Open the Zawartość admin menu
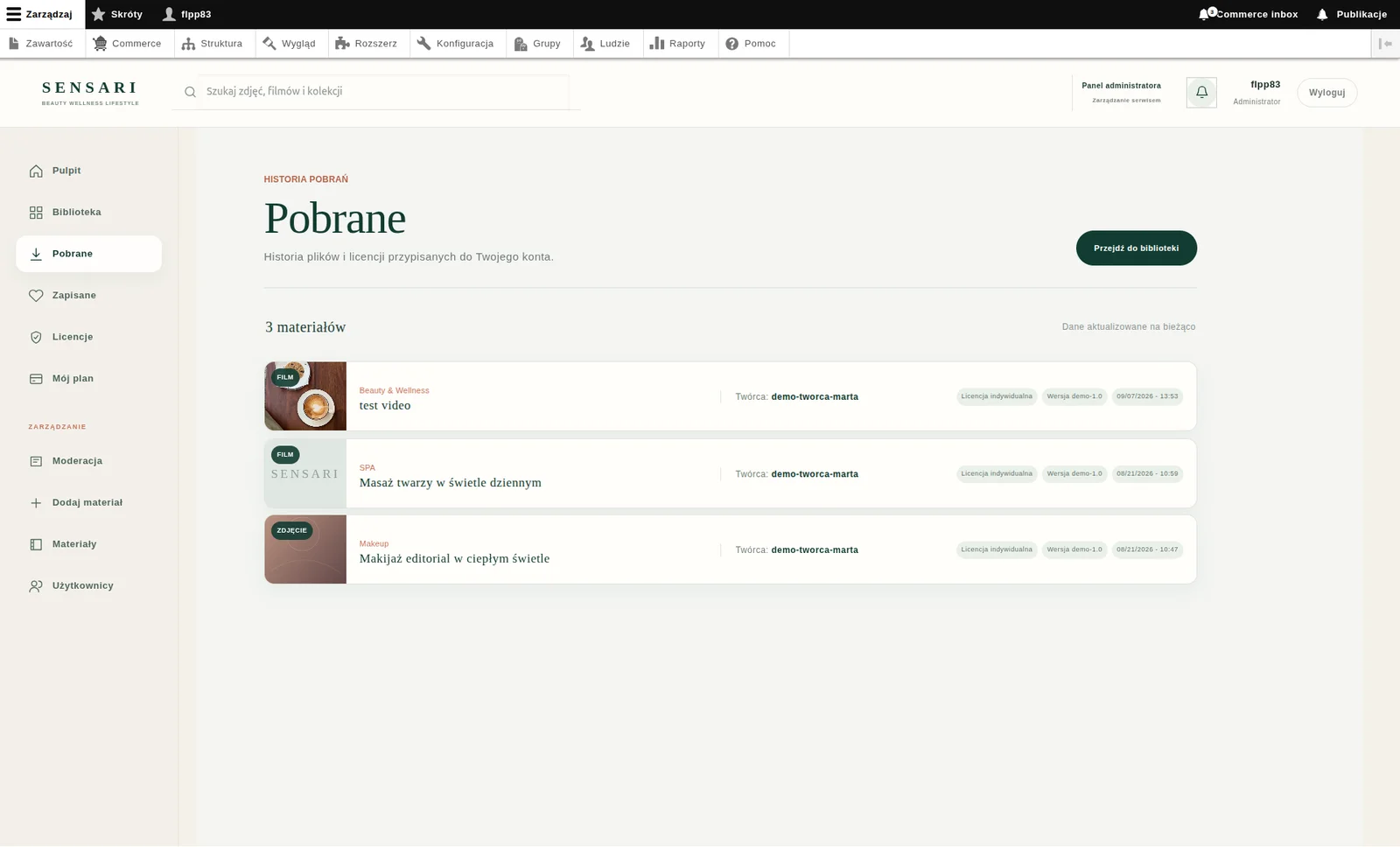Image resolution: width=1400 pixels, height=847 pixels. tap(41, 44)
